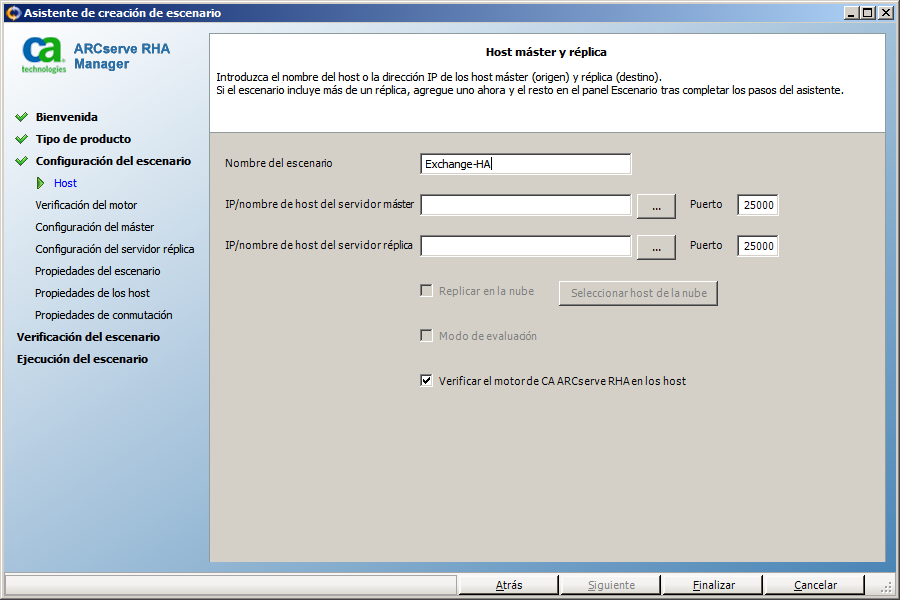Click the réplica Puerto field showing 25000
900x600 pixels.
[758, 246]
